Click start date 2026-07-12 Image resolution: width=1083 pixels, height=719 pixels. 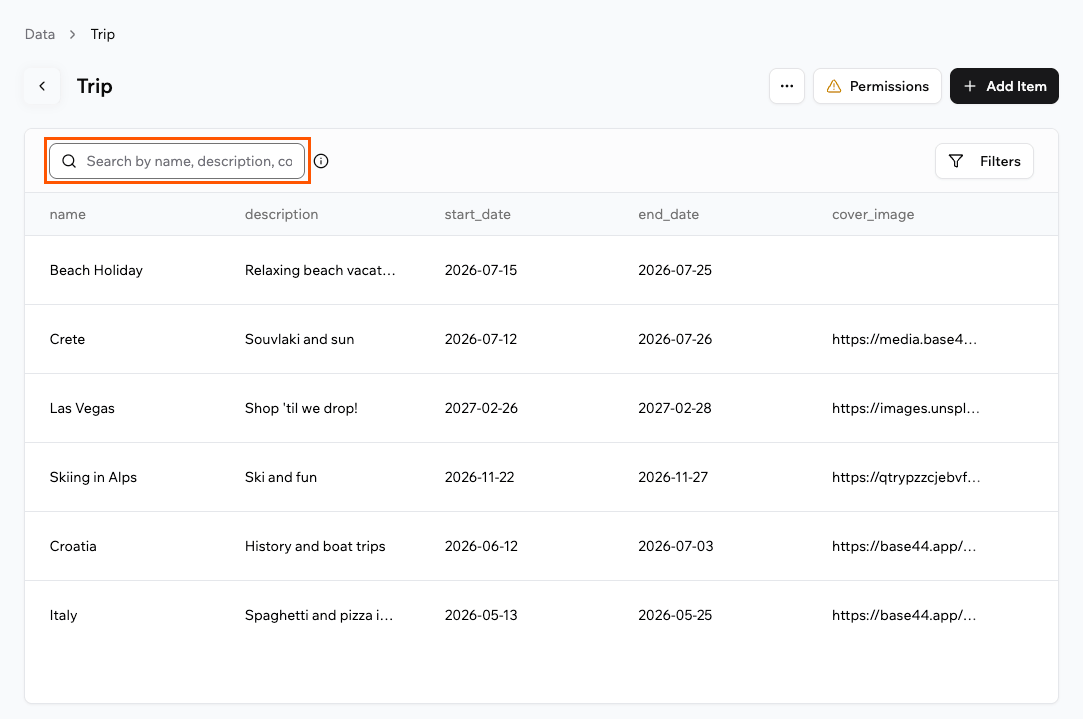coord(481,339)
